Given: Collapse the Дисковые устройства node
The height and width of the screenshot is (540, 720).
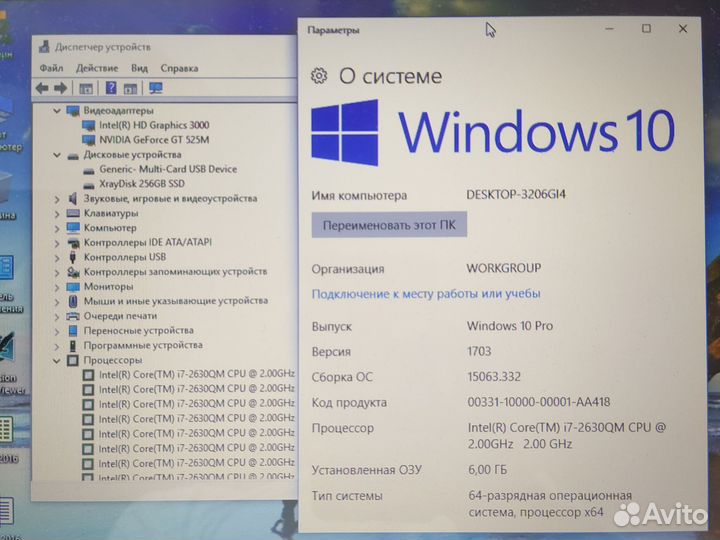Looking at the screenshot, I should pos(57,155).
